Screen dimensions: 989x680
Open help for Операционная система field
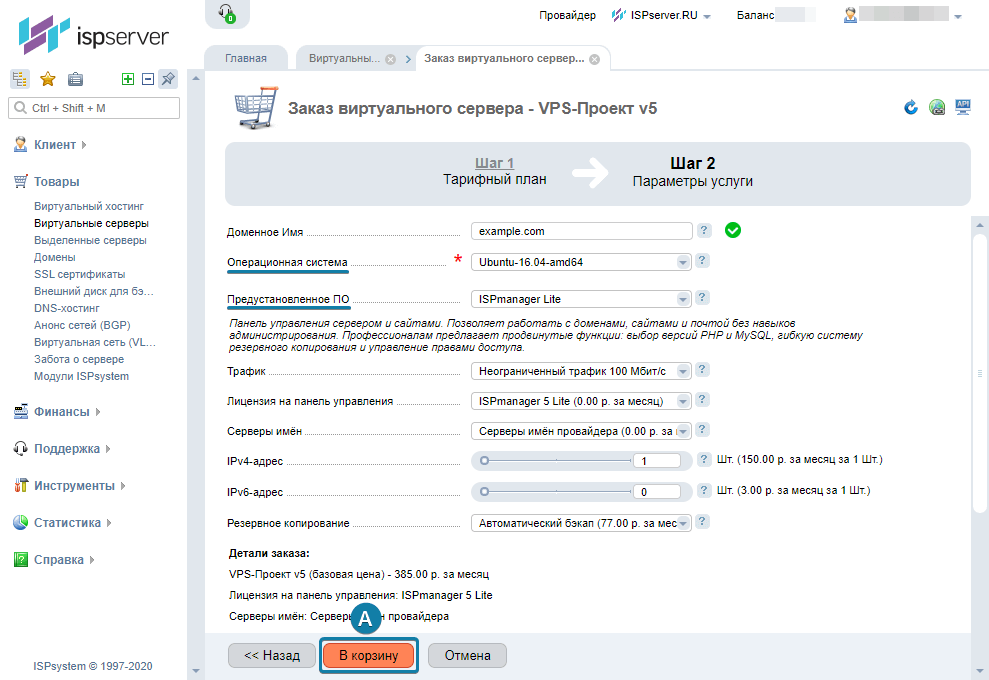pos(702,261)
